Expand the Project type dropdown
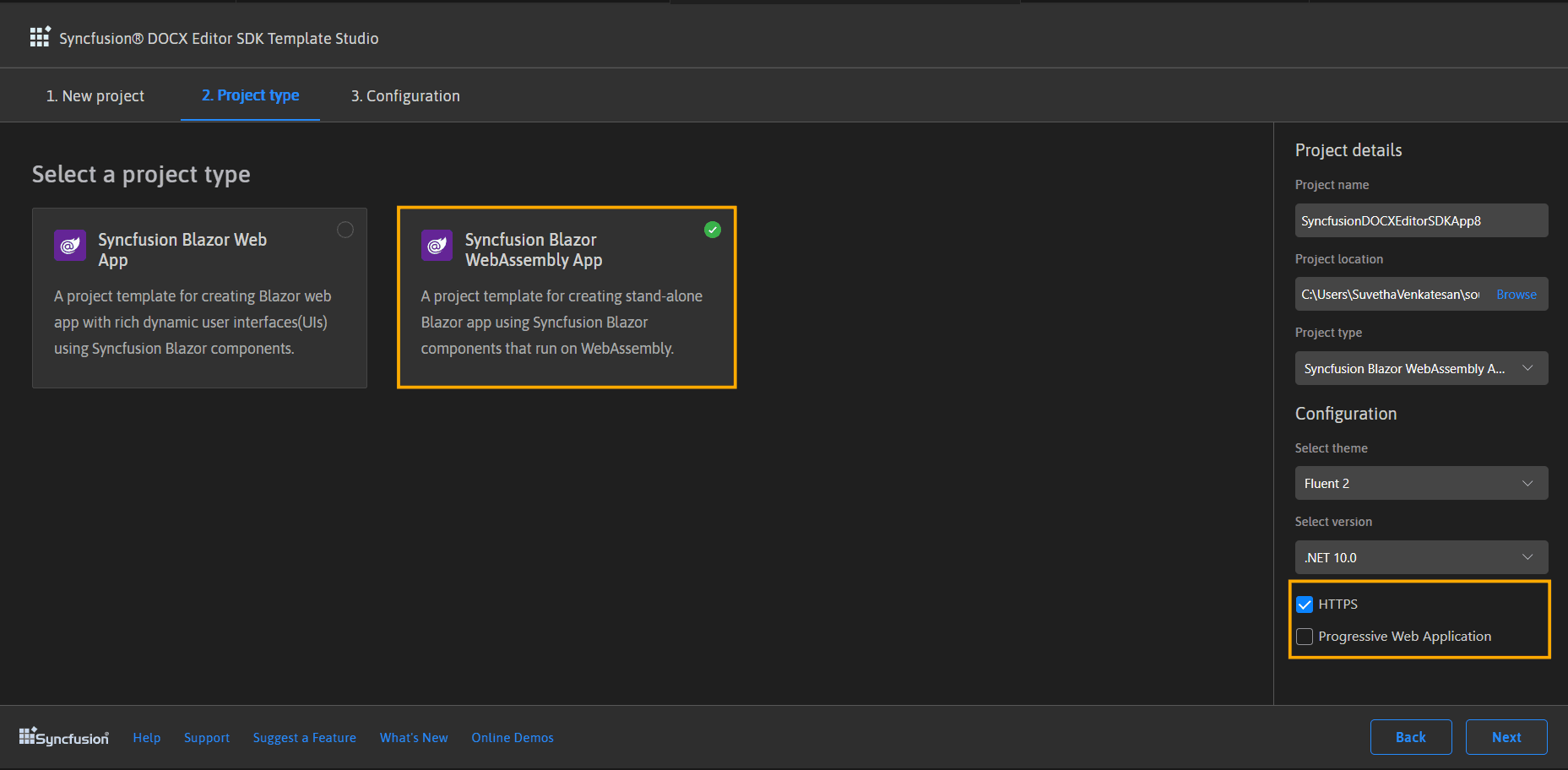 (1421, 369)
